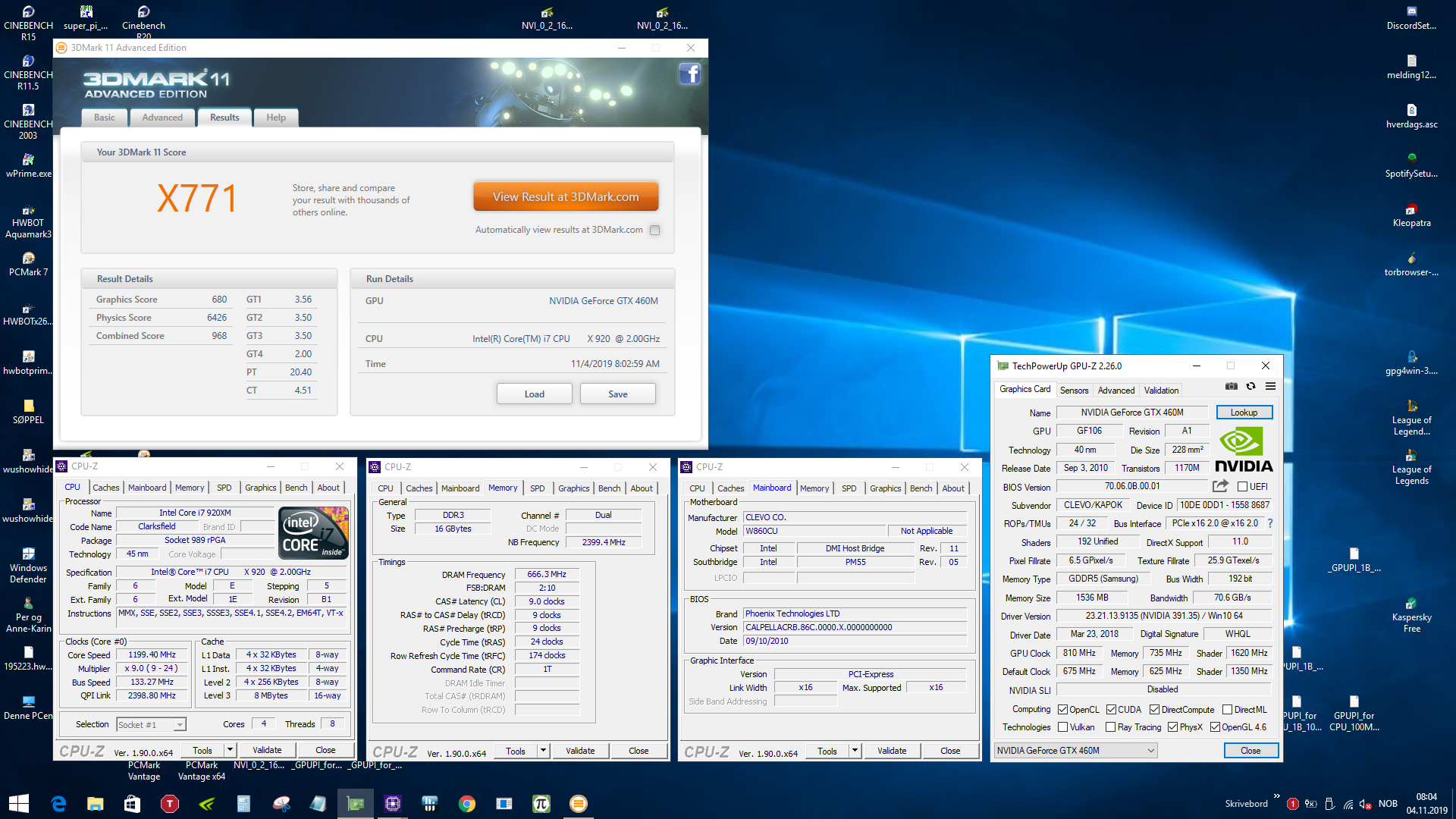Screen dimensions: 1456x819
Task: Launch Microsoft Edge from the taskbar
Action: (x=58, y=804)
